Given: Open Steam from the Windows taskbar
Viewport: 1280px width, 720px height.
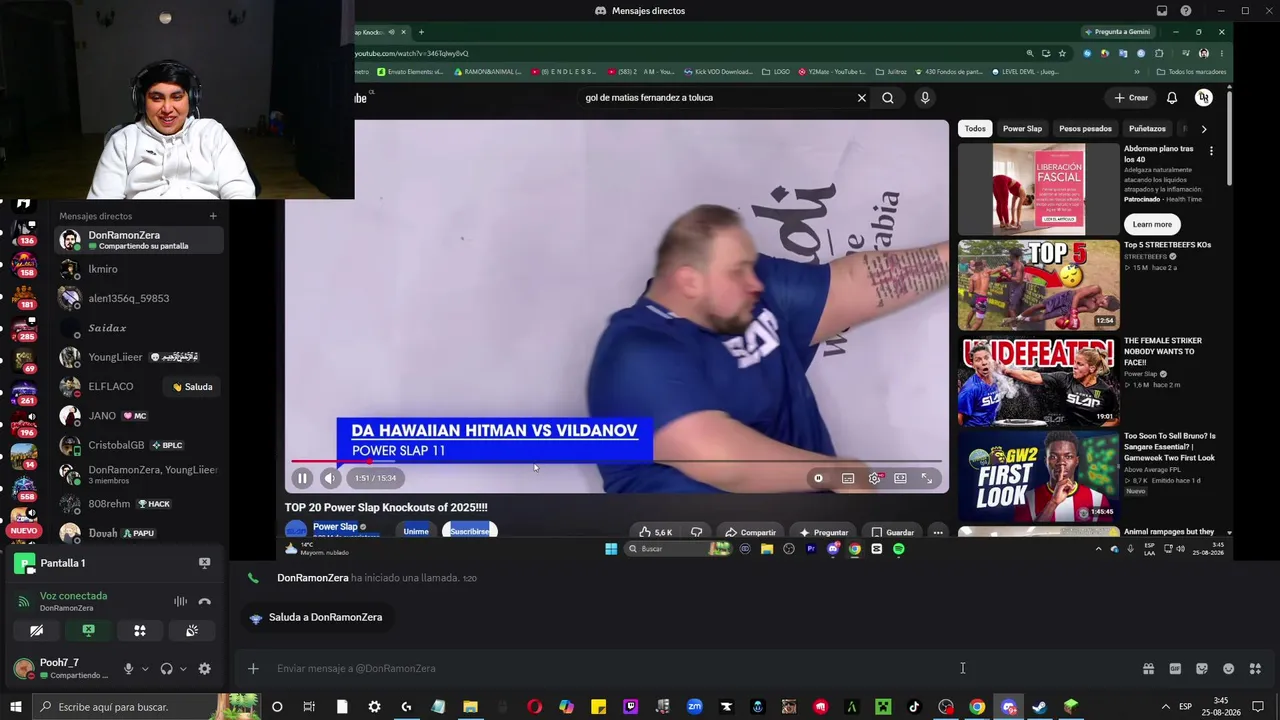Looking at the screenshot, I should (1039, 707).
